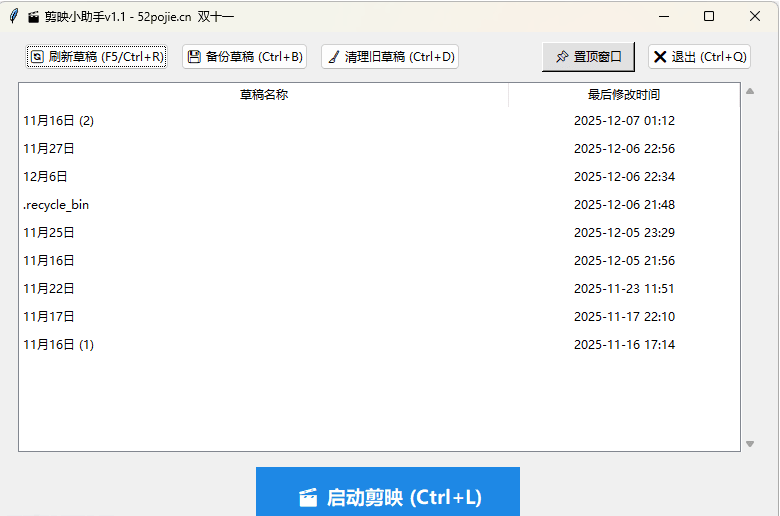The height and width of the screenshot is (516, 780).
Task: Select the draft 11月16日 (1)
Action: pyautogui.click(x=379, y=344)
